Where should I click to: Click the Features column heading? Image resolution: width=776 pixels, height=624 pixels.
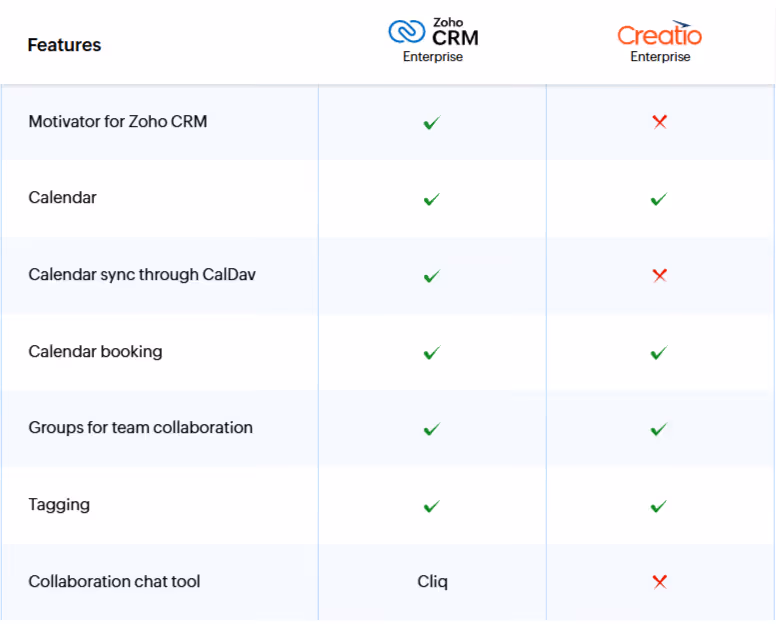(x=64, y=45)
